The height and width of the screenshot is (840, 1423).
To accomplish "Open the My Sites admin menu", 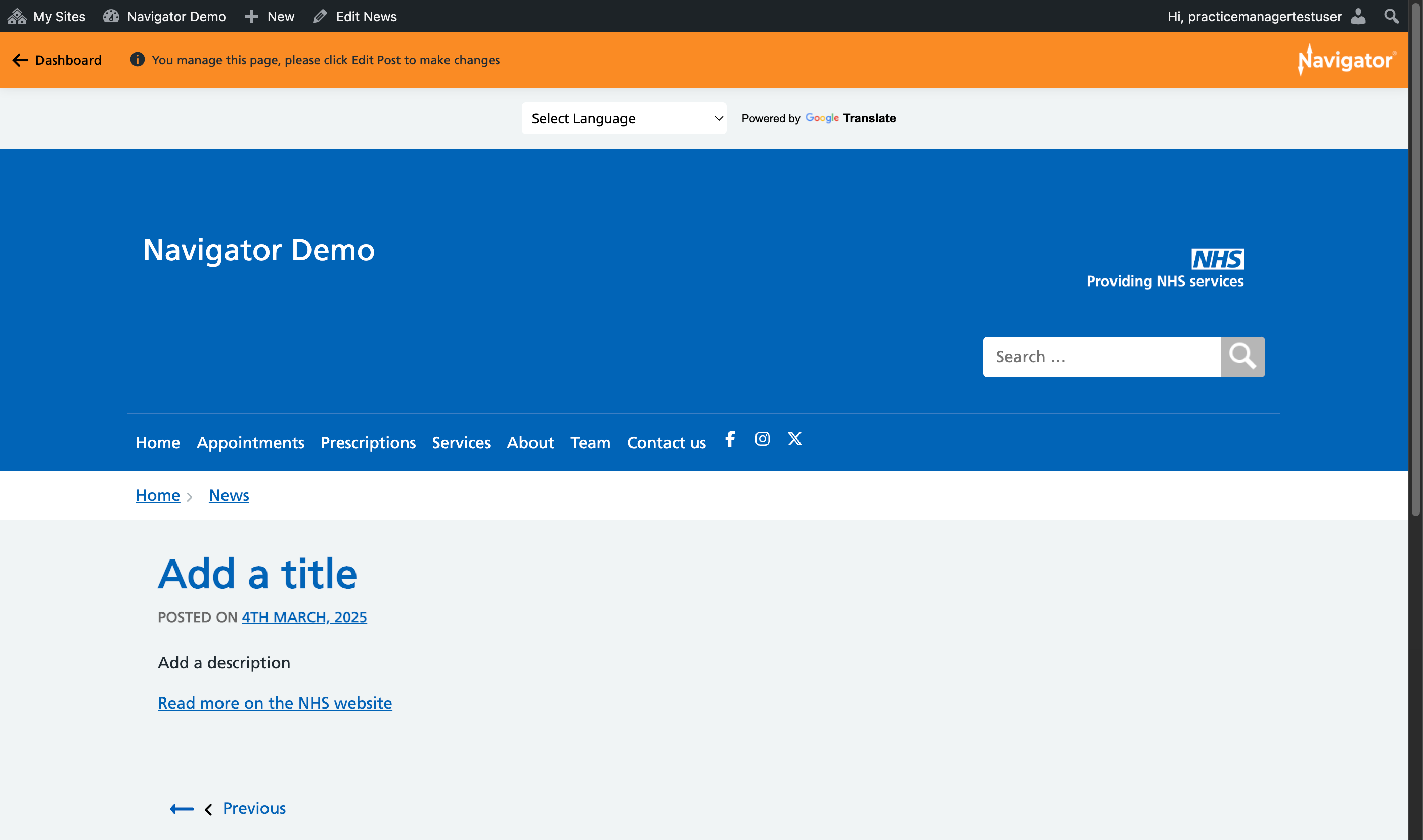I will (x=47, y=16).
